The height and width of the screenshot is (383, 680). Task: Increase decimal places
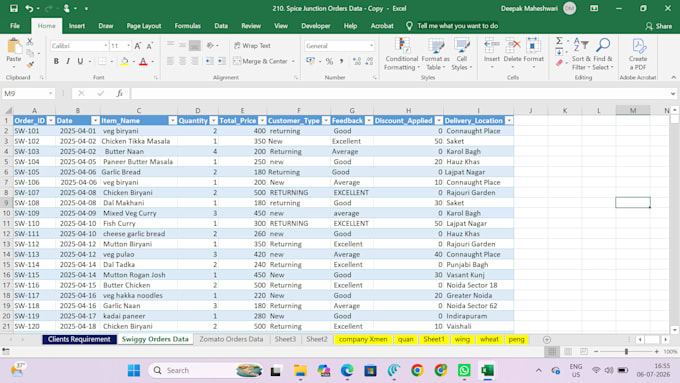(x=357, y=61)
